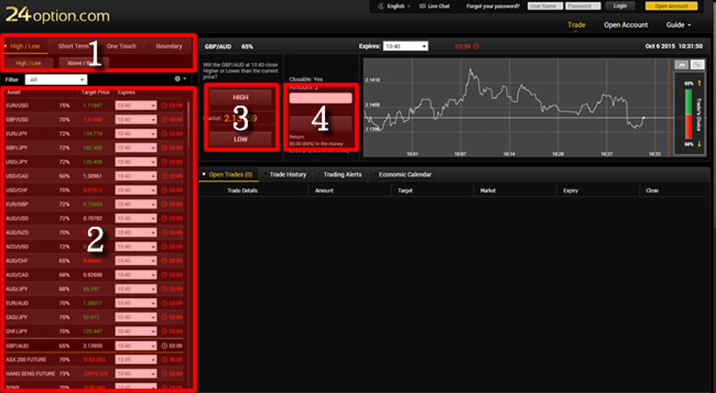The height and width of the screenshot is (393, 716).
Task: Open the Filter dropdown set to All
Action: (56, 79)
